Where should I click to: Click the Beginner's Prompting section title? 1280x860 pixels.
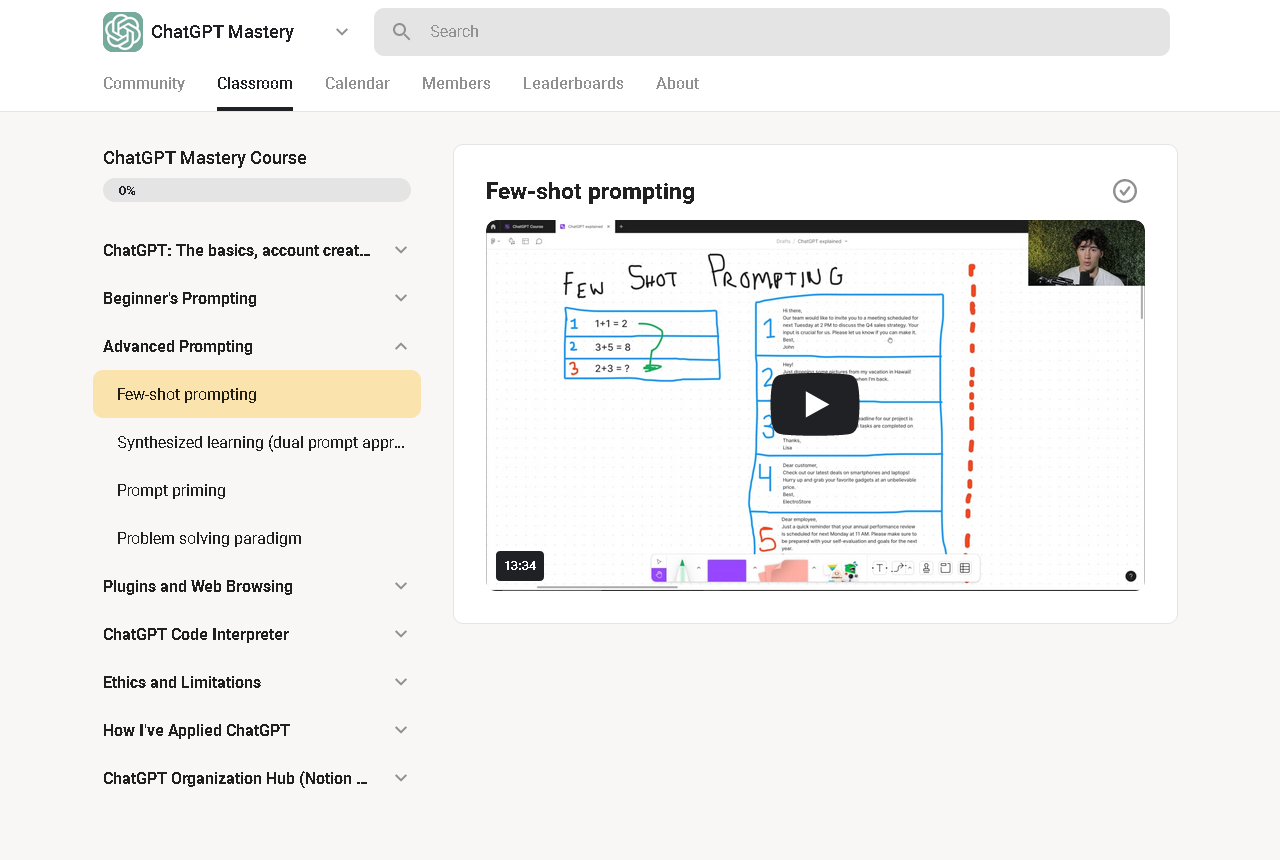point(180,298)
